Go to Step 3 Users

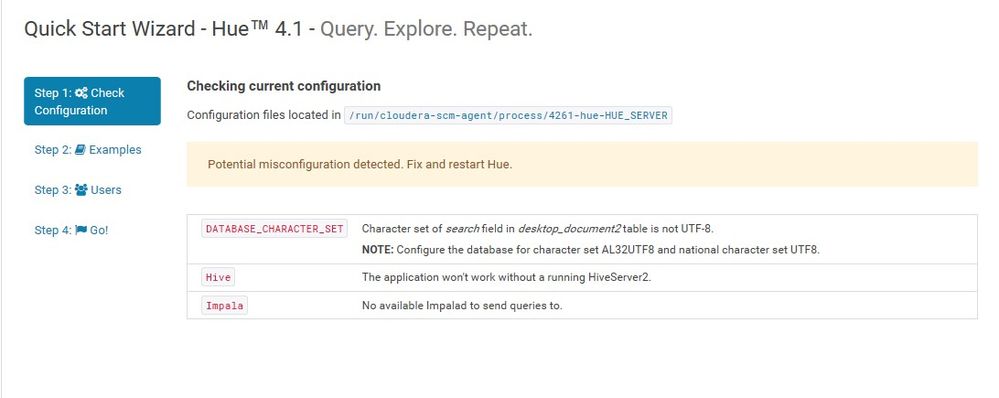[78, 190]
